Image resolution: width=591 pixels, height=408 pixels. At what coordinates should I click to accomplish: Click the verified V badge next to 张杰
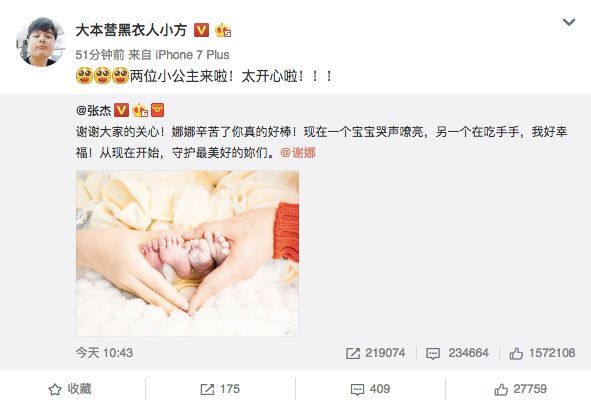click(121, 110)
